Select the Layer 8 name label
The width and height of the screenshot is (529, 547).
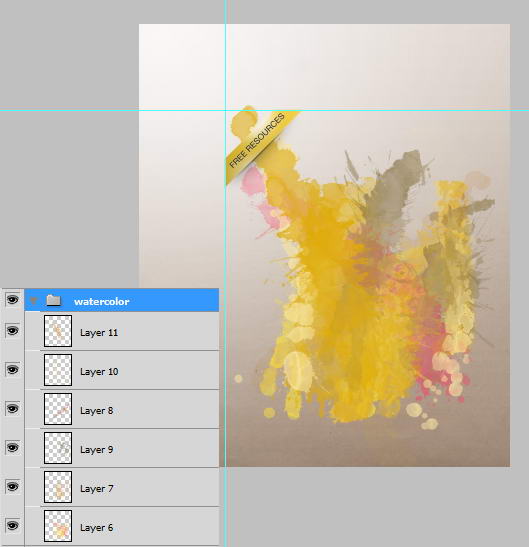coord(97,411)
